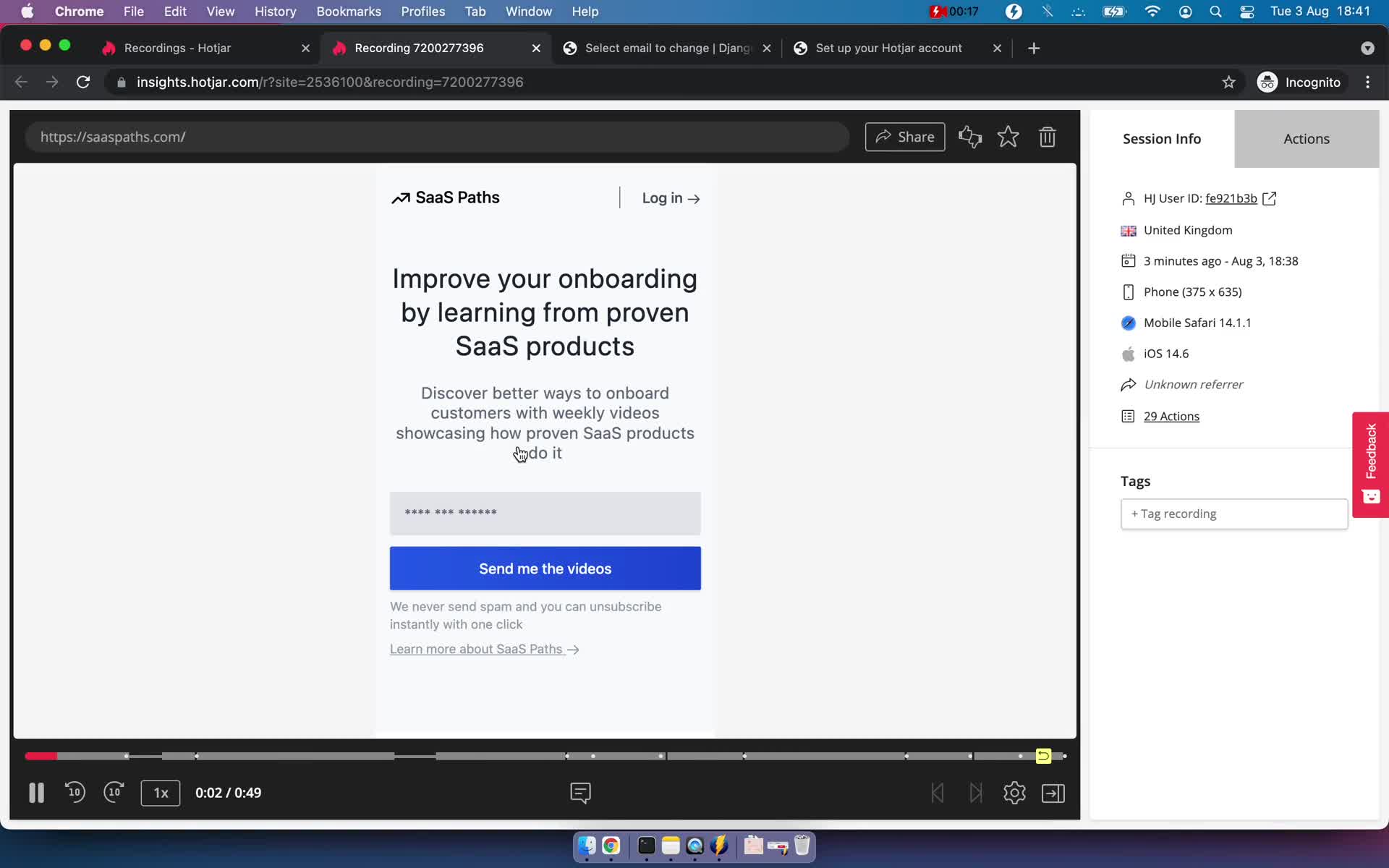This screenshot has height=868, width=1389.
Task: Click the star/favorite recording icon
Action: (1008, 136)
